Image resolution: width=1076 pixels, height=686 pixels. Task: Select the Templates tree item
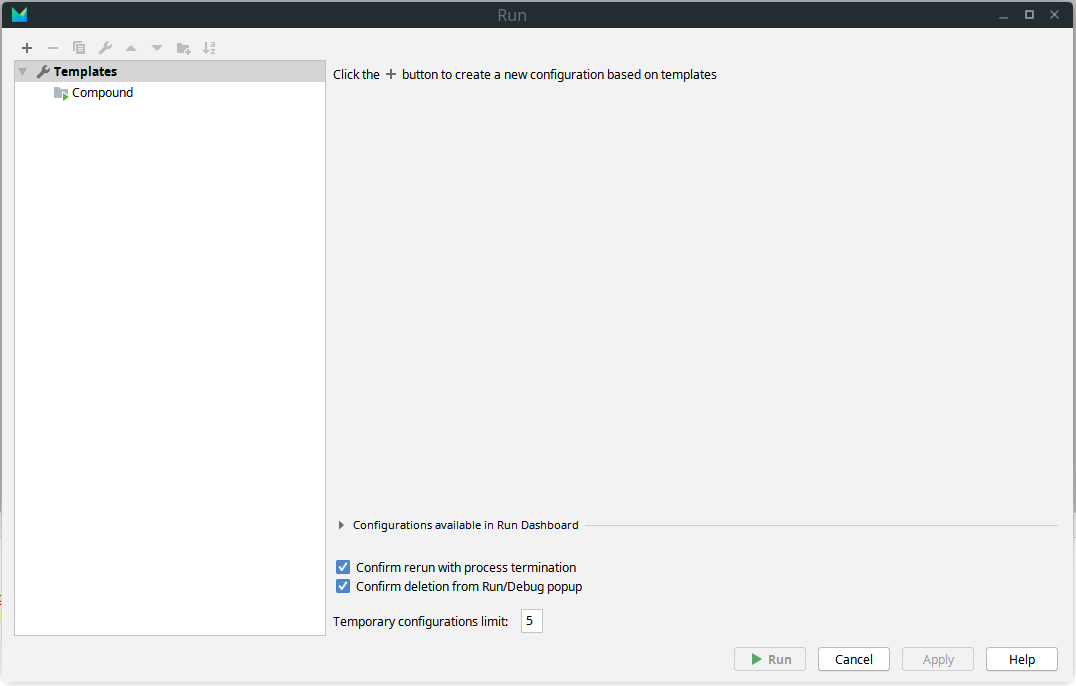click(x=85, y=72)
